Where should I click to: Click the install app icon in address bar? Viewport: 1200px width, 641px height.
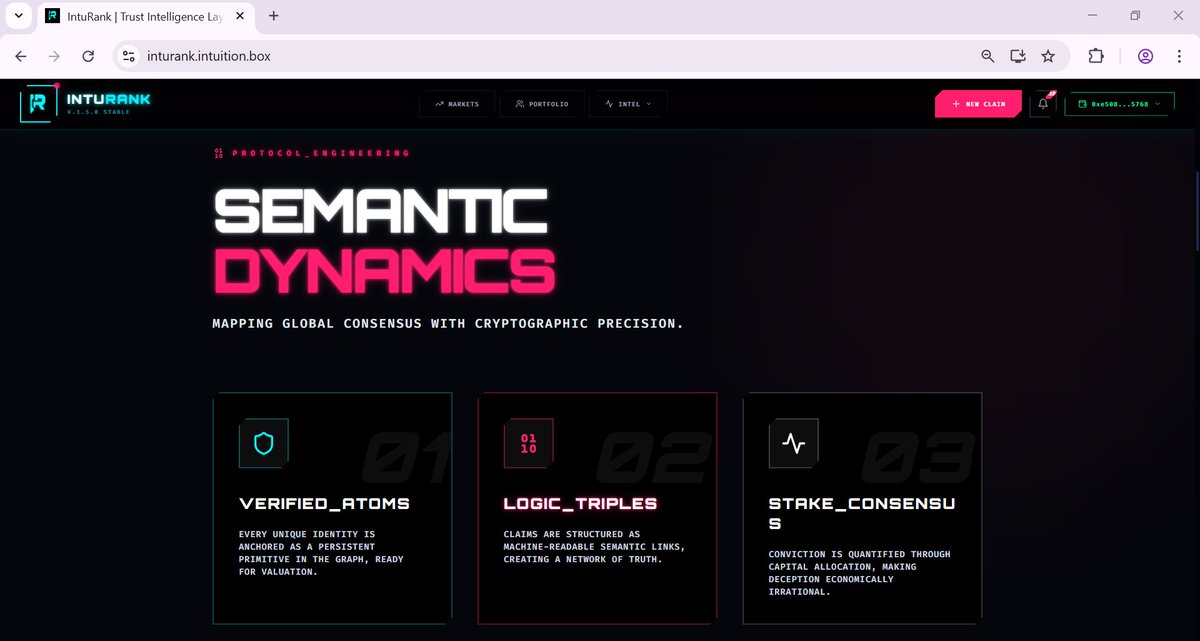coord(1018,56)
